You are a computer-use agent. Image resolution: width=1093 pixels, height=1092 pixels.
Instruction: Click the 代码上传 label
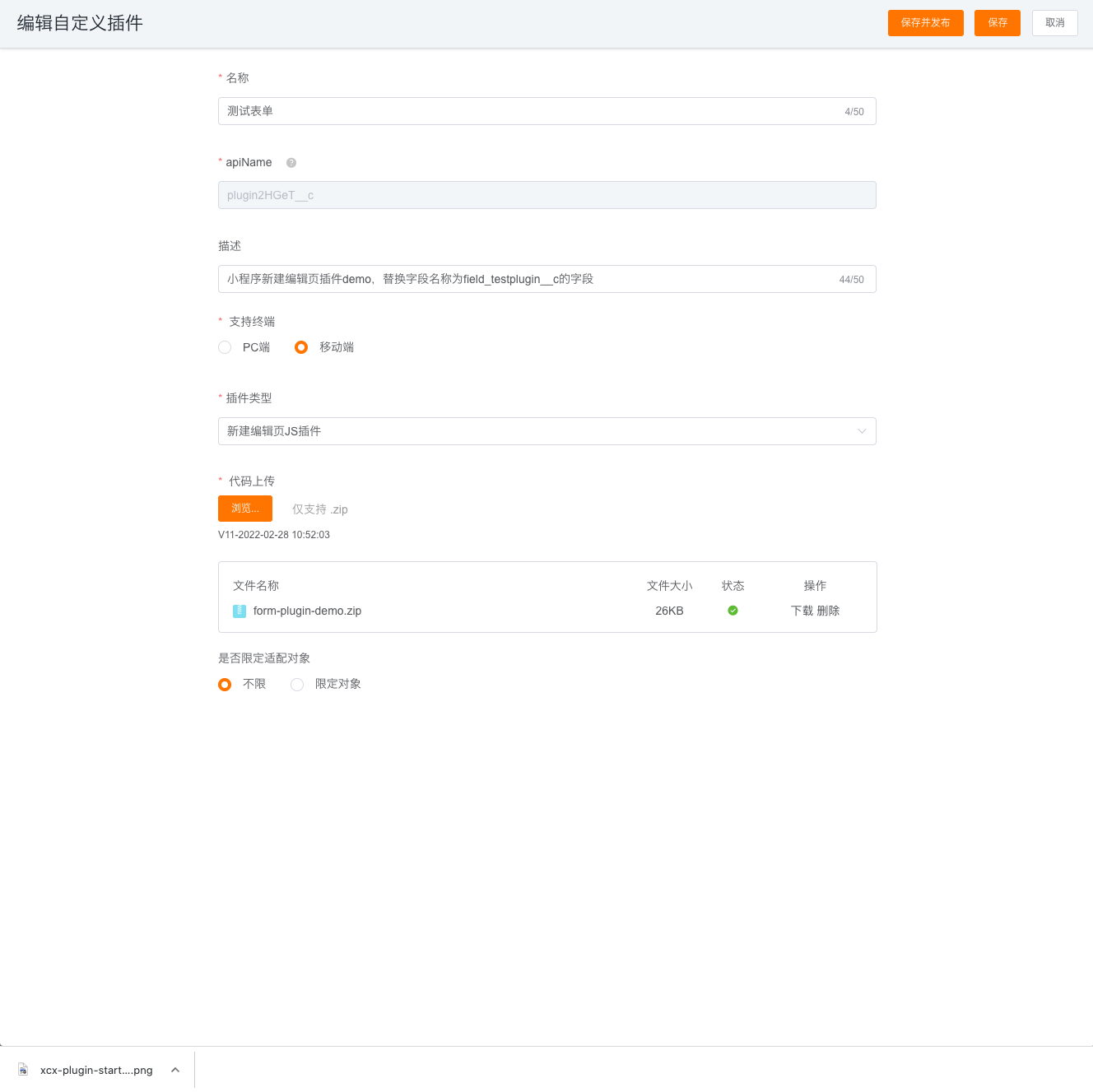pos(252,481)
